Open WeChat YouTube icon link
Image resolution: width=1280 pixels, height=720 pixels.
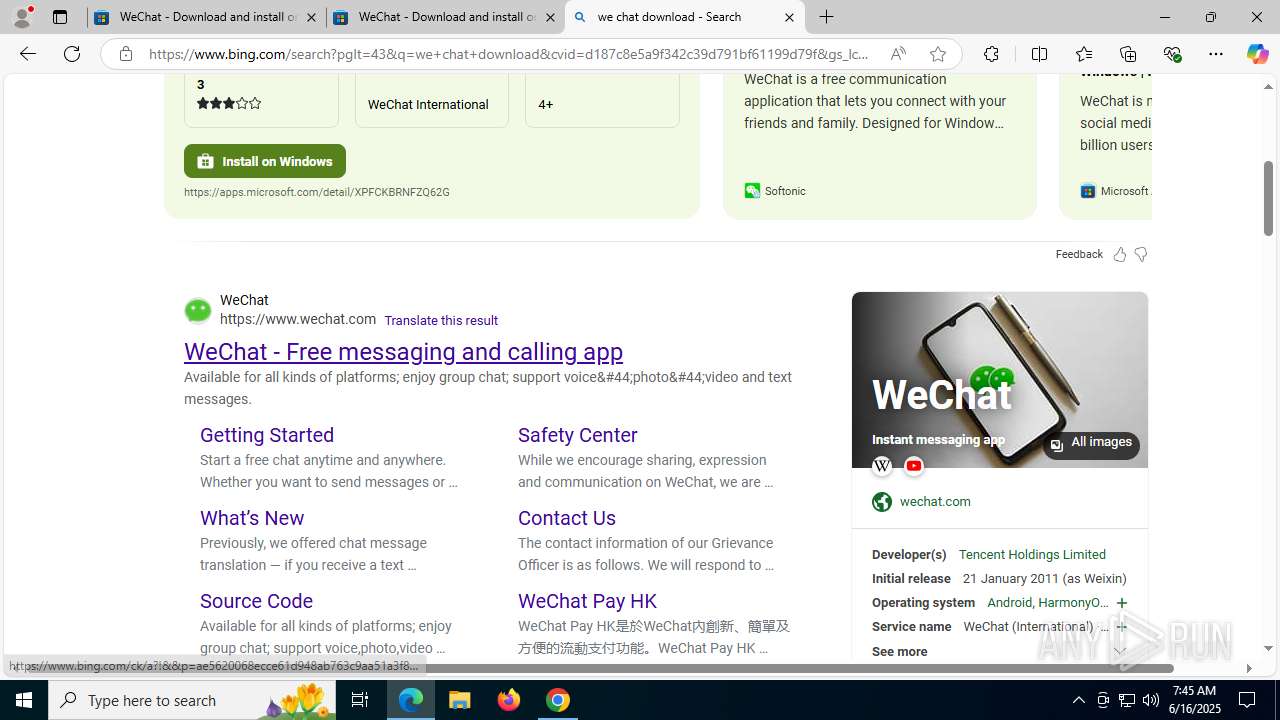point(914,466)
